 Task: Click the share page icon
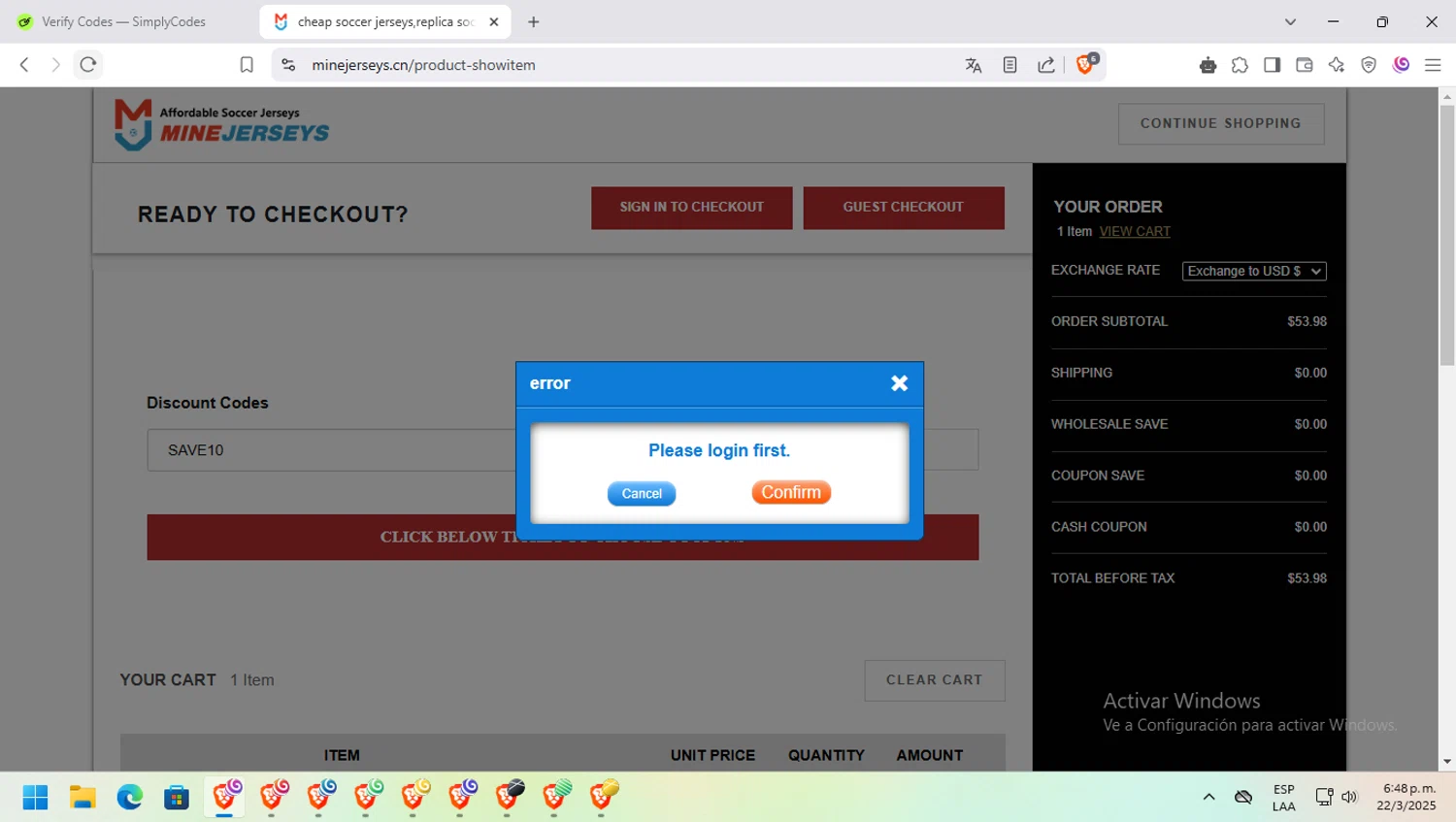click(1046, 65)
